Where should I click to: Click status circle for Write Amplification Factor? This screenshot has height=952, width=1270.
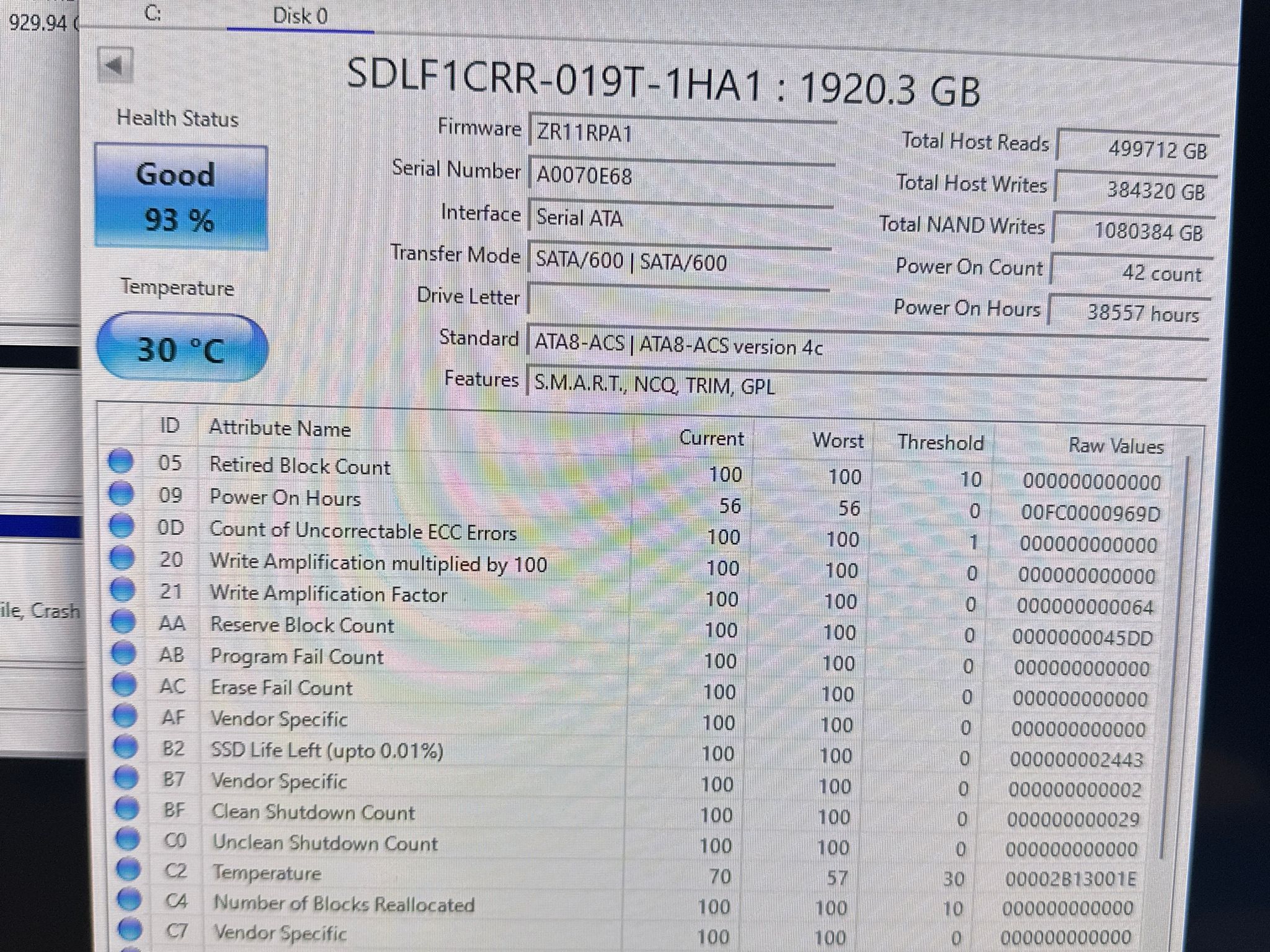pos(123,589)
